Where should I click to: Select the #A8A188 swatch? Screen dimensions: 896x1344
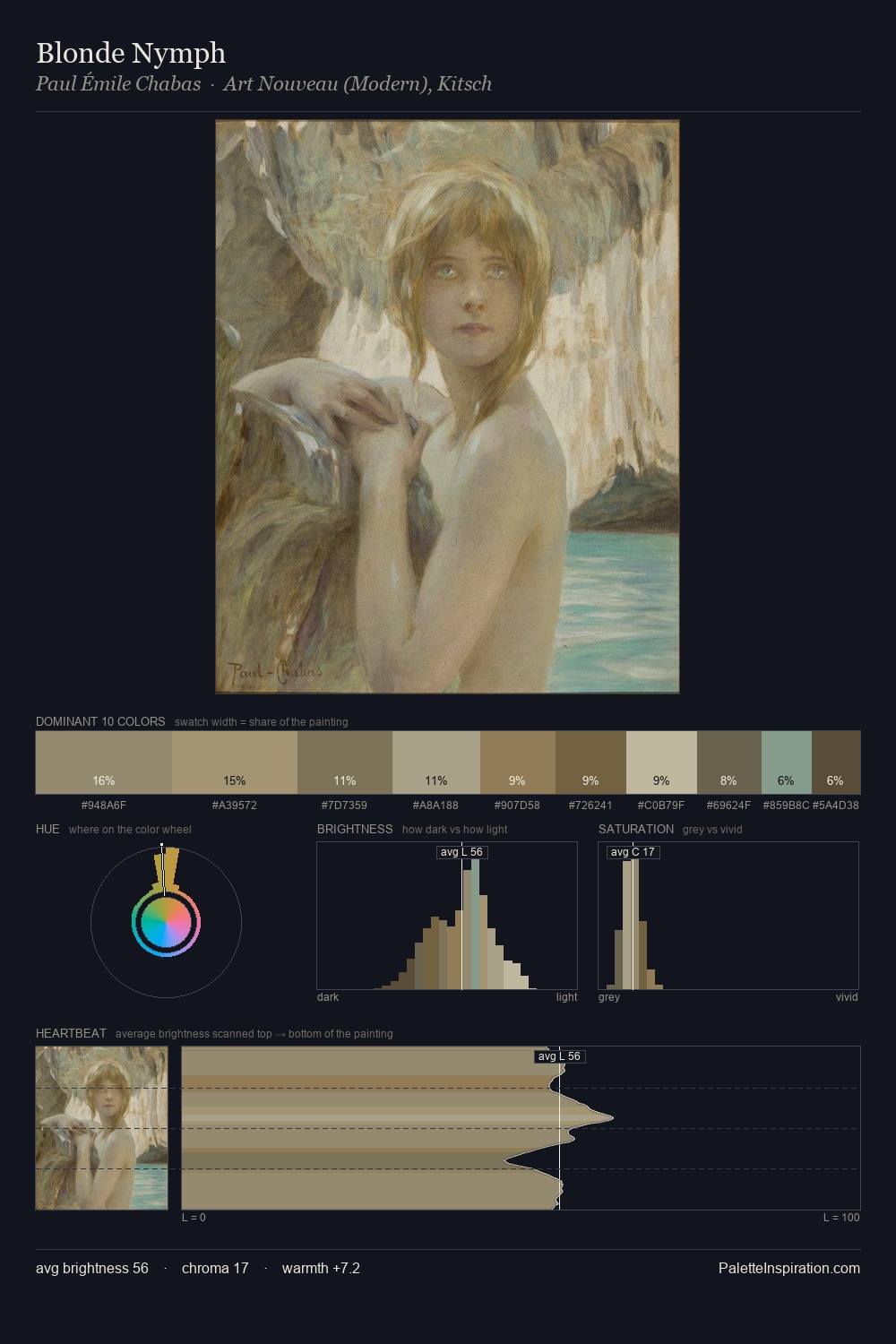(x=436, y=762)
